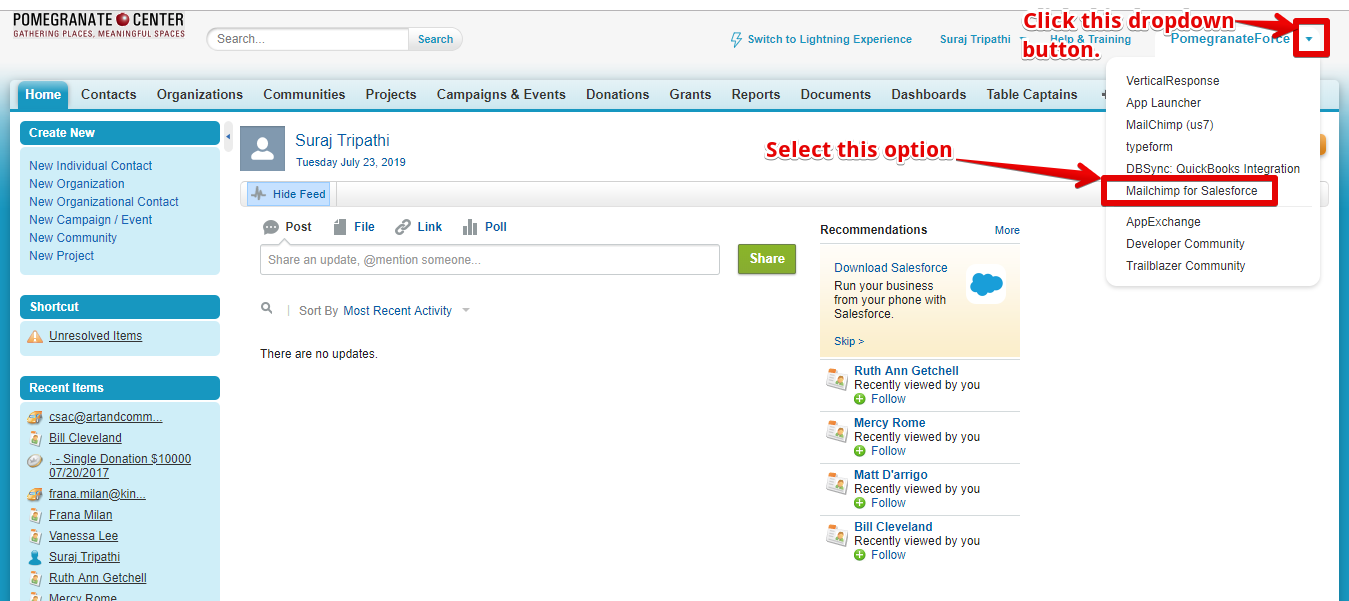Open the Donations tab
The image size is (1349, 601).
618,94
